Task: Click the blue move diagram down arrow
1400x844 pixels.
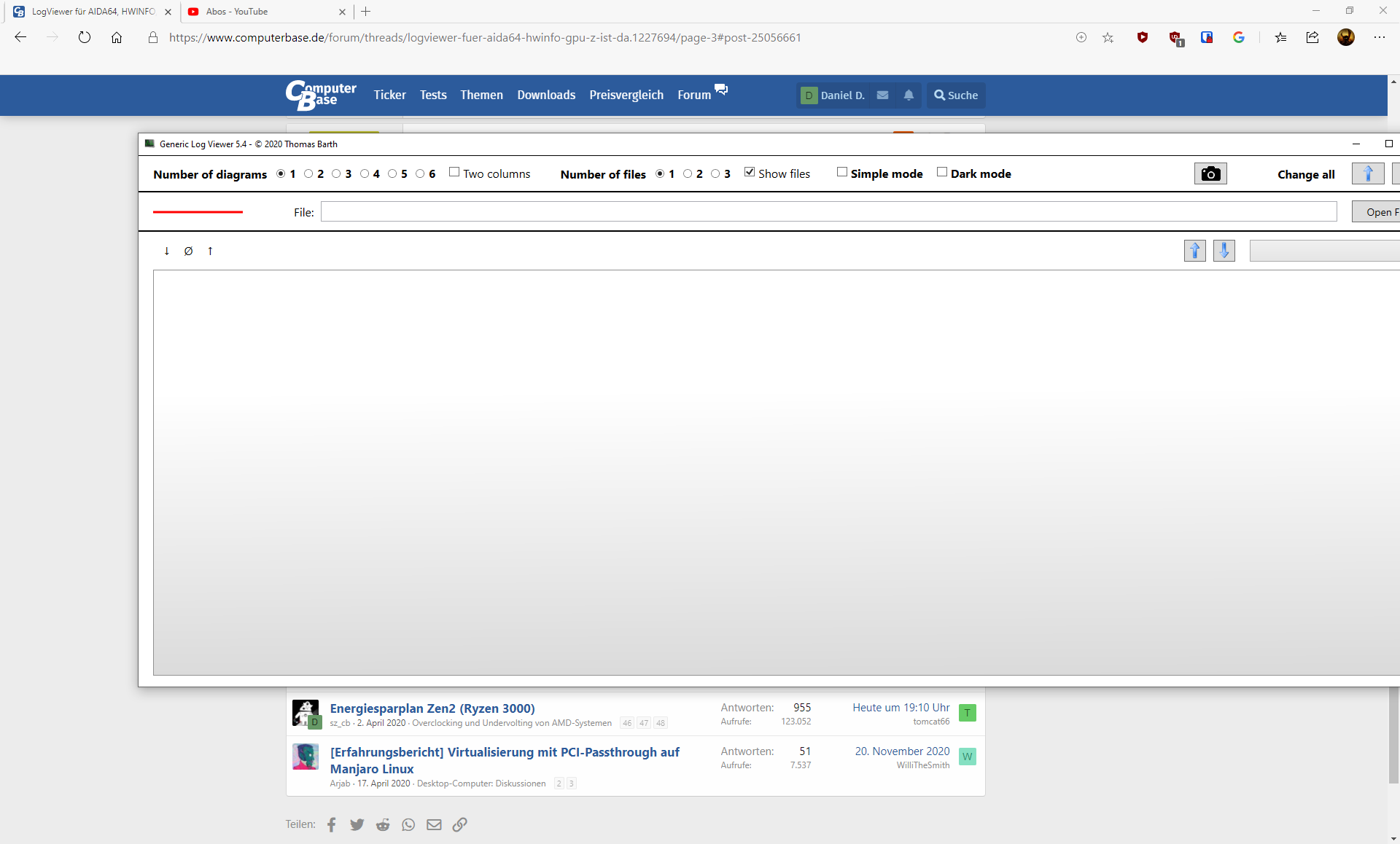Action: pos(1224,251)
